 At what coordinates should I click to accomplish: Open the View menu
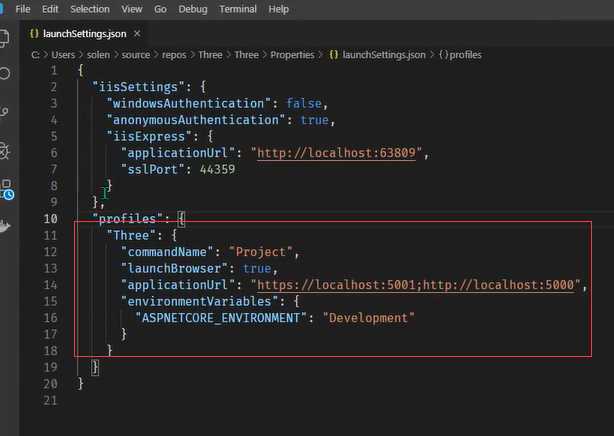pyautogui.click(x=132, y=9)
